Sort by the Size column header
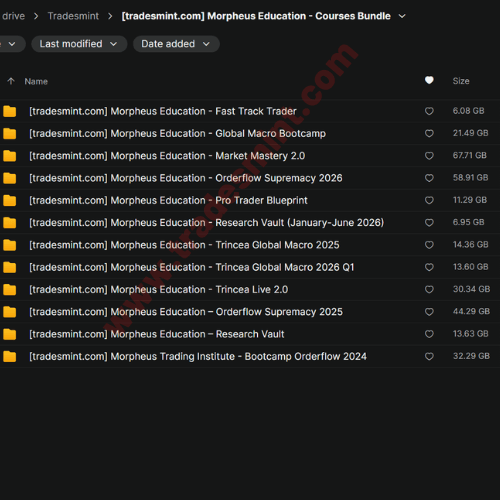 click(x=461, y=81)
